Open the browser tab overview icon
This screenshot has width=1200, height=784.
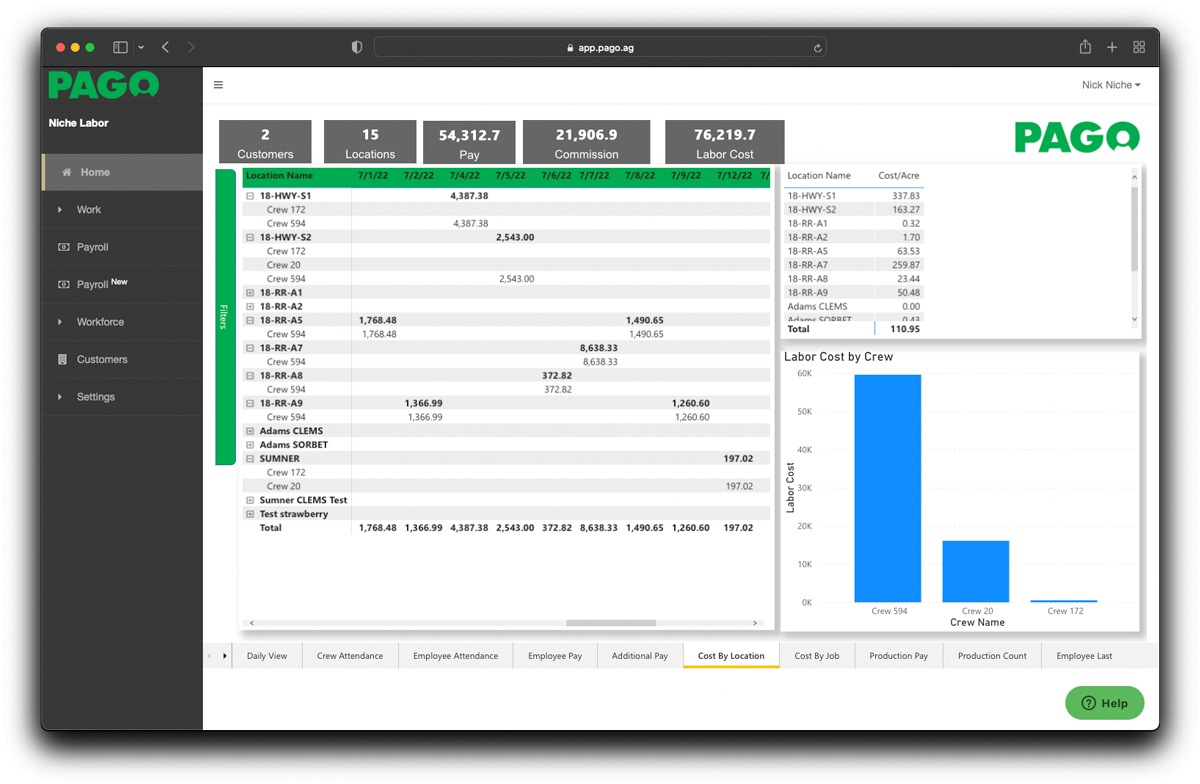click(x=1139, y=47)
